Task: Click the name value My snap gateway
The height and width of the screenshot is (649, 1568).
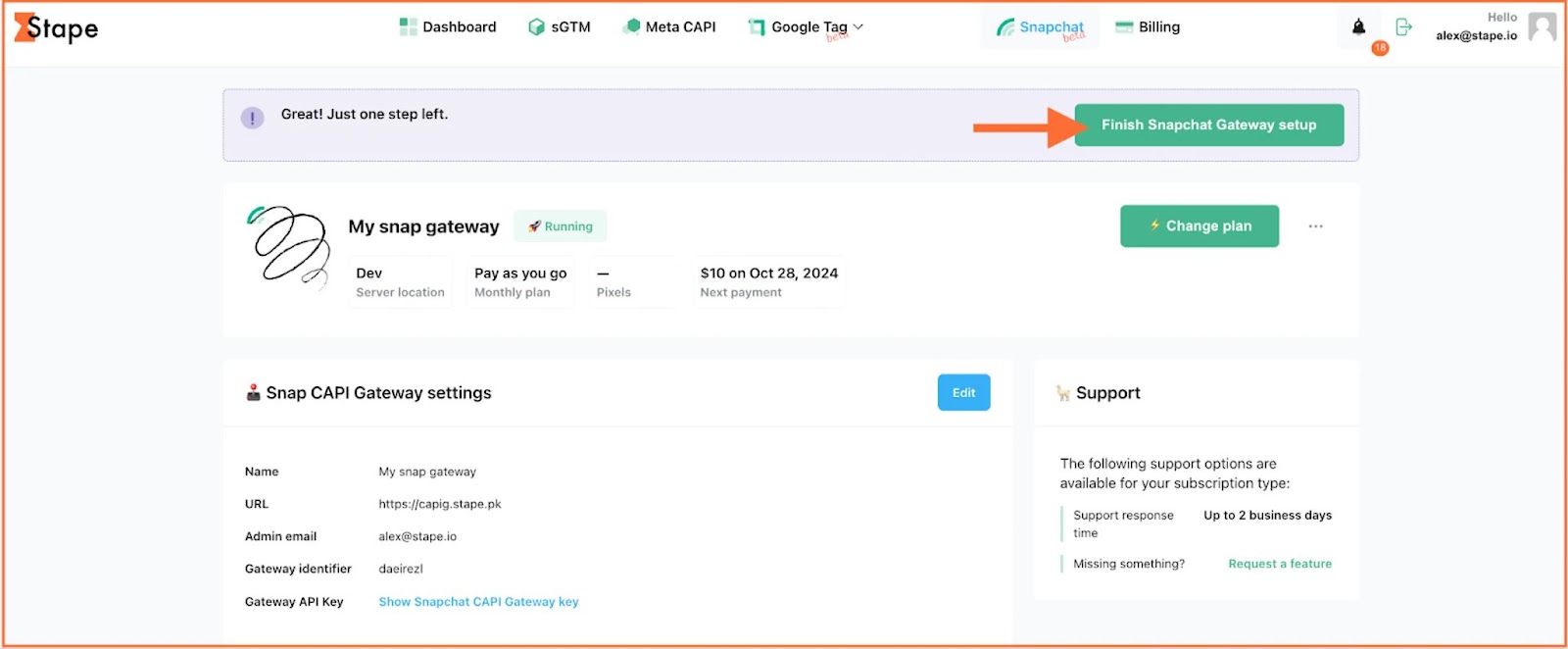Action: click(x=427, y=472)
